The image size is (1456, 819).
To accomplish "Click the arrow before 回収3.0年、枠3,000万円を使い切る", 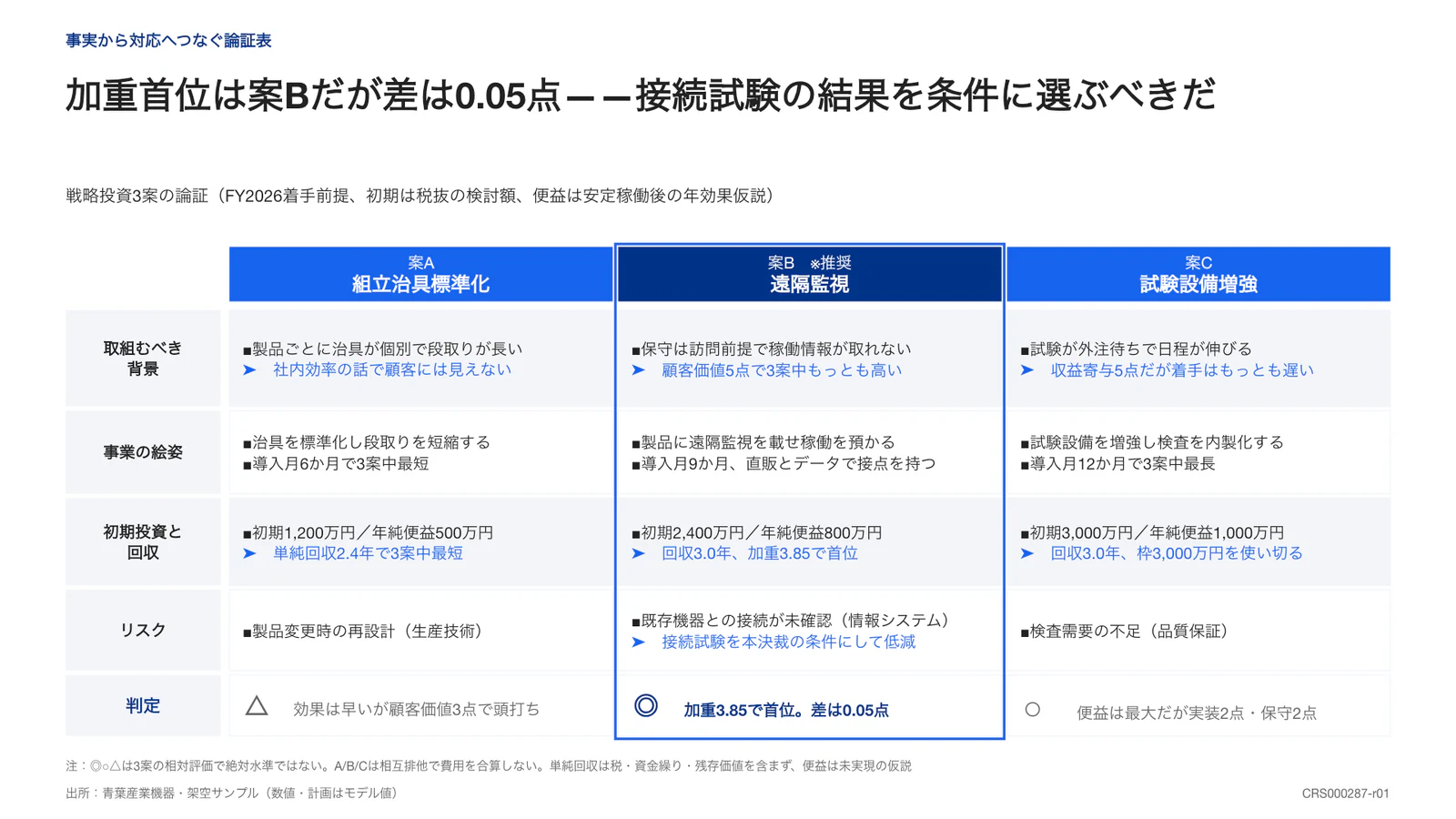I will 1027,553.
